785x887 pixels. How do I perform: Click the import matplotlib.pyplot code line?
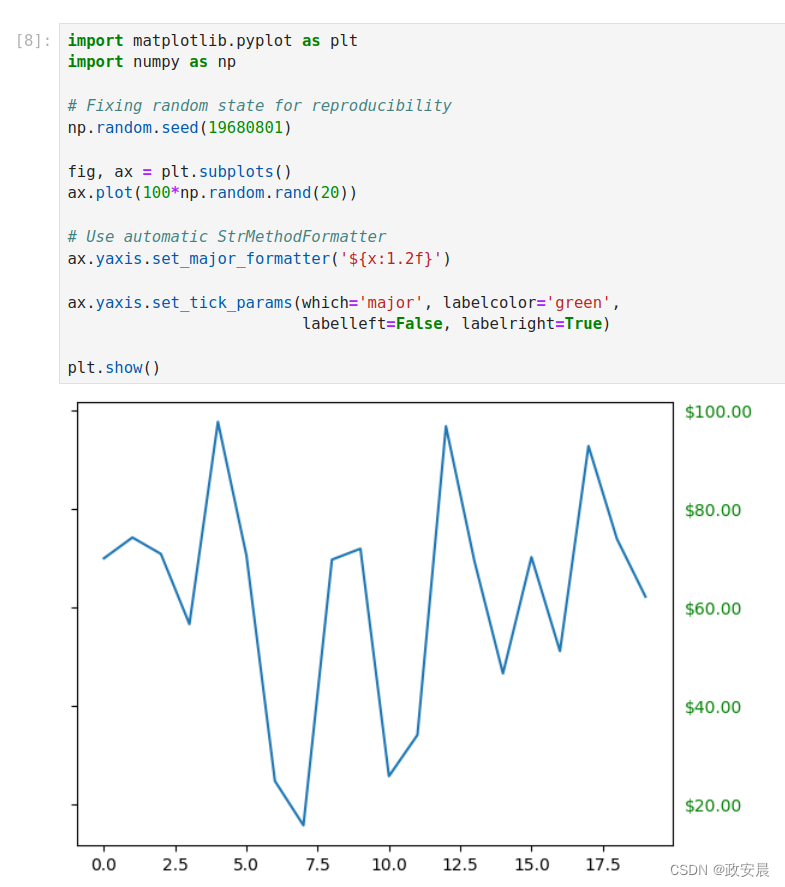pos(213,41)
